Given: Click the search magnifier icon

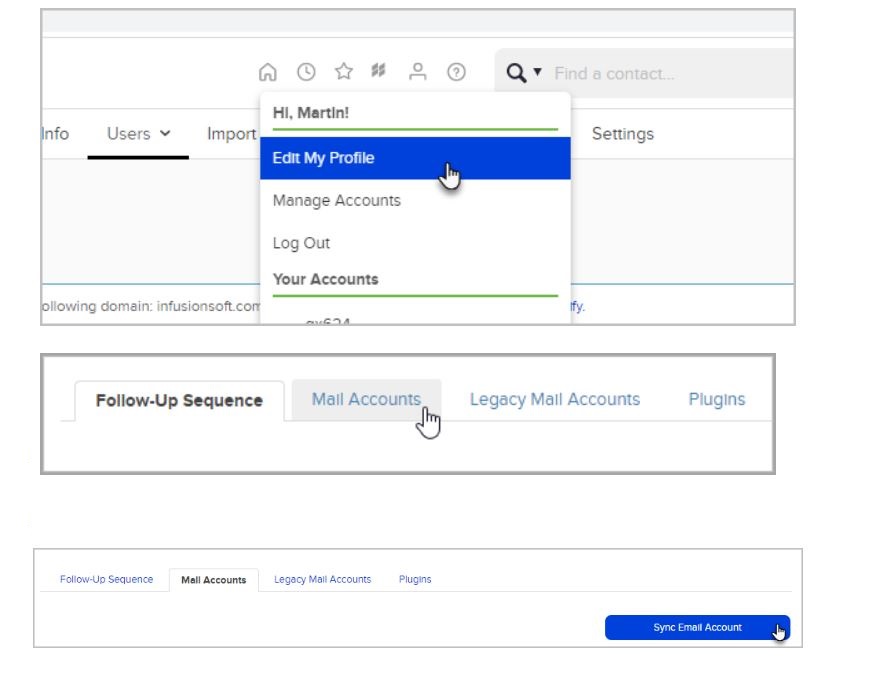Looking at the screenshot, I should click(516, 73).
